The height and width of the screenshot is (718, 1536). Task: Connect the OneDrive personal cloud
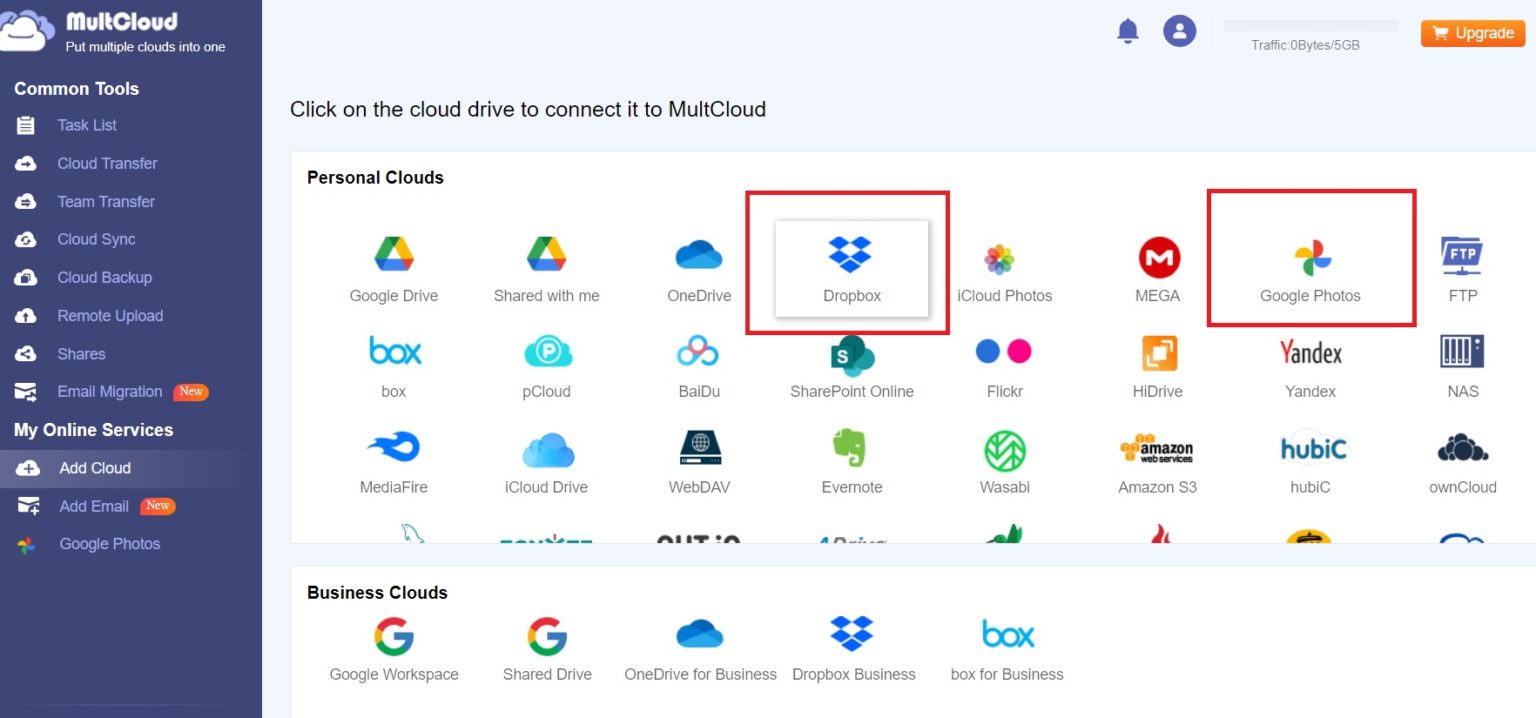(x=699, y=256)
